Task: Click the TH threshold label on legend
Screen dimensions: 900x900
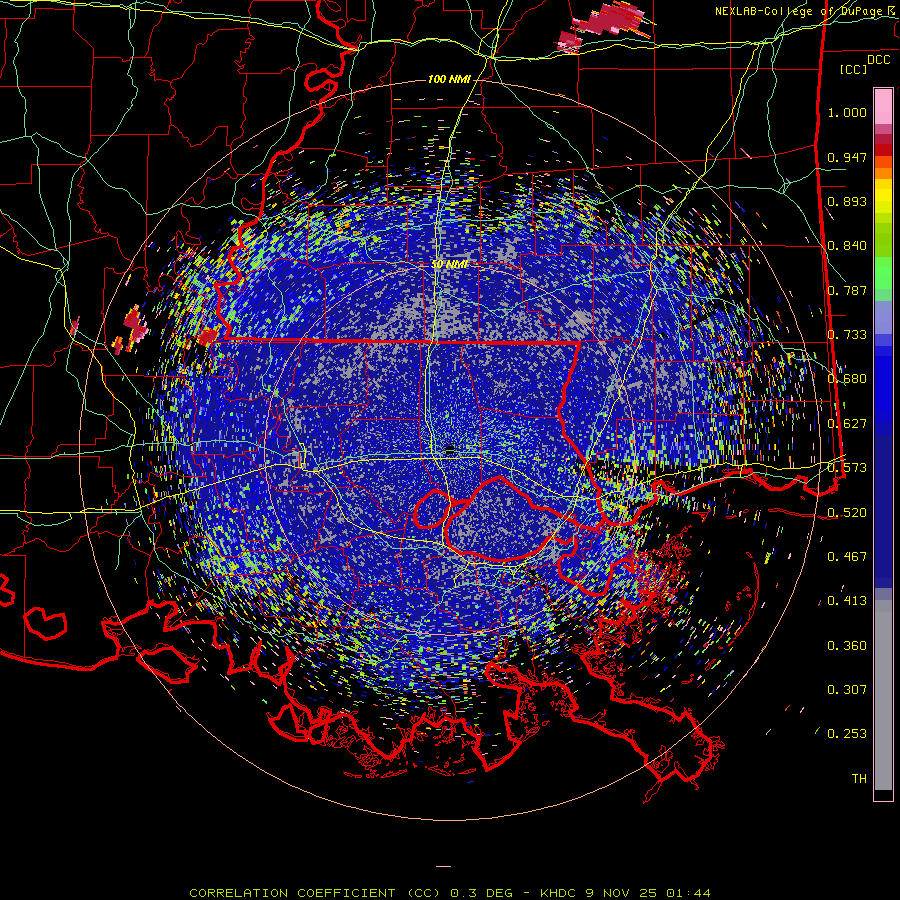Action: point(859,779)
